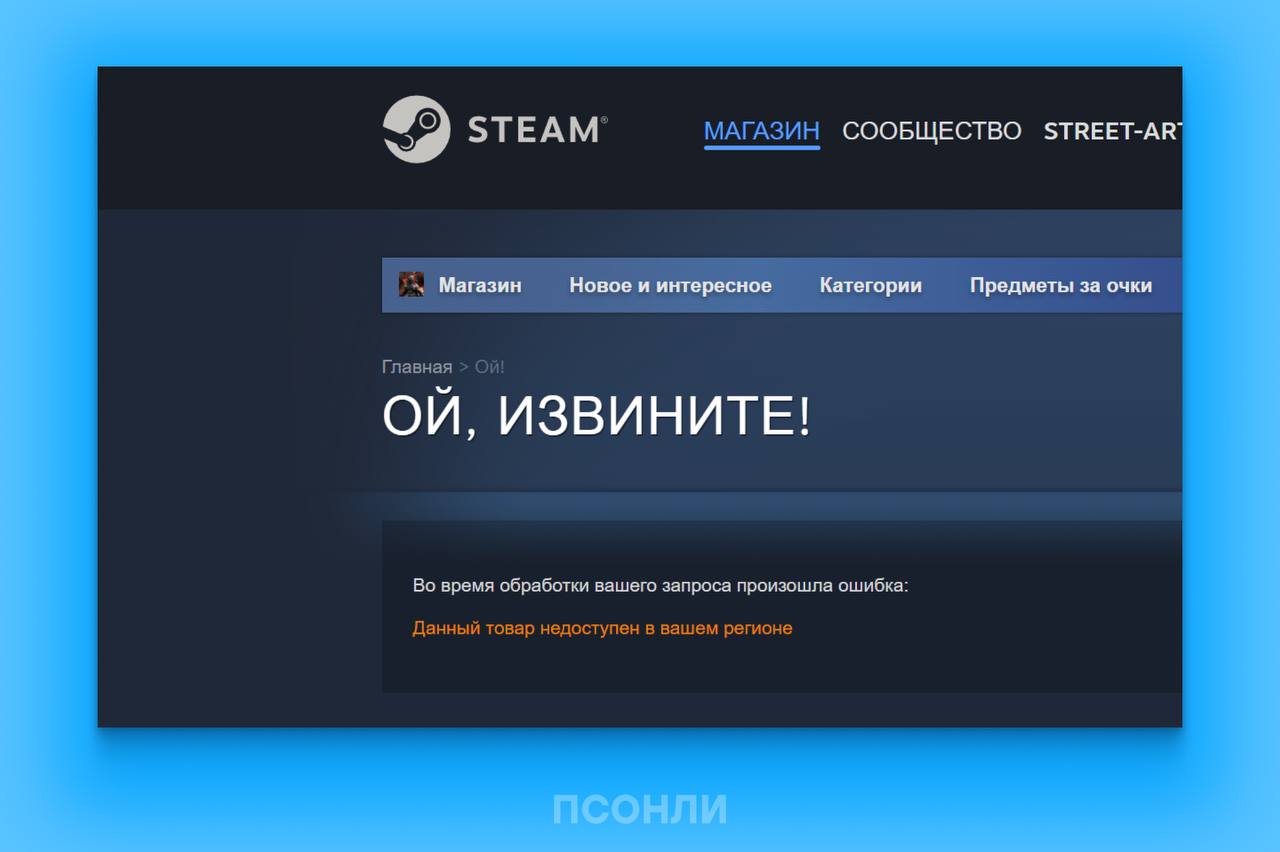Open the СООБЩЕСТВО top navigation tab

click(932, 131)
